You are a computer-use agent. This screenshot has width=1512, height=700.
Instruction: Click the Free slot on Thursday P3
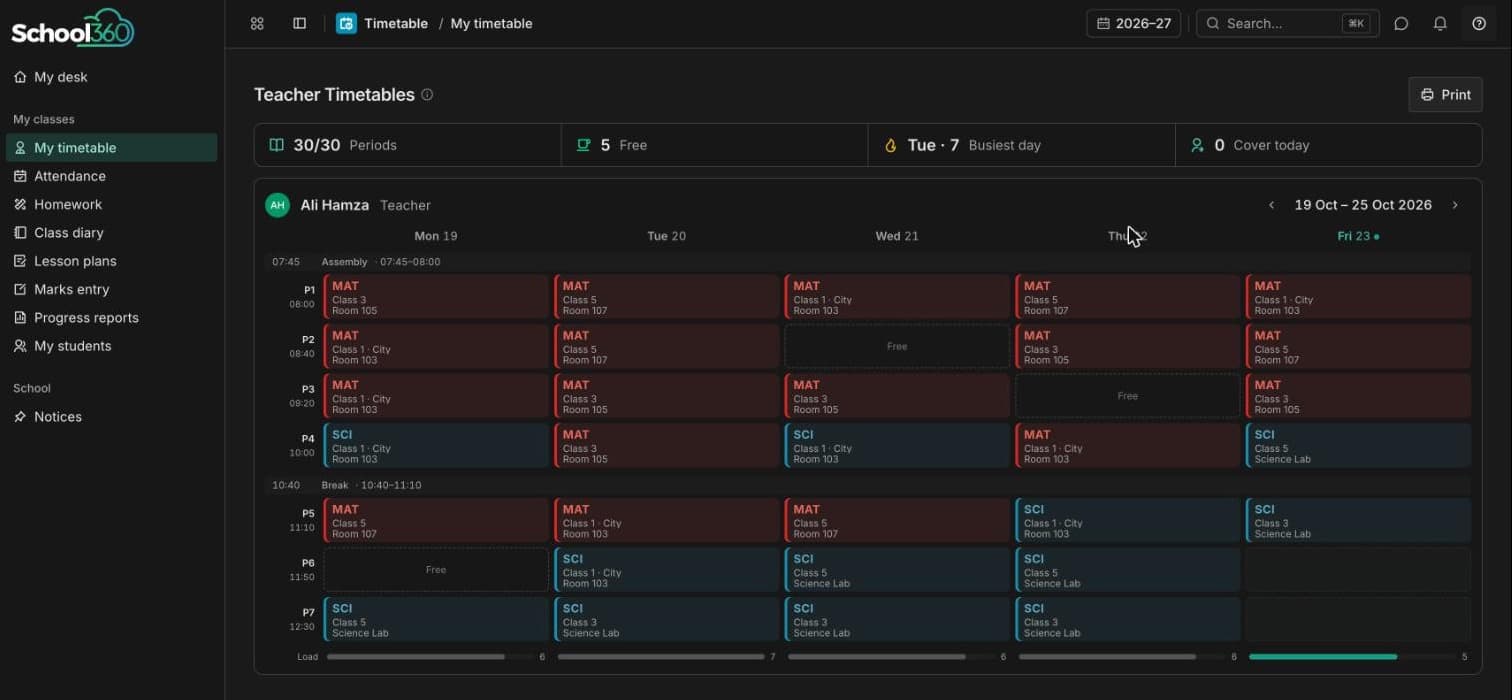1128,396
